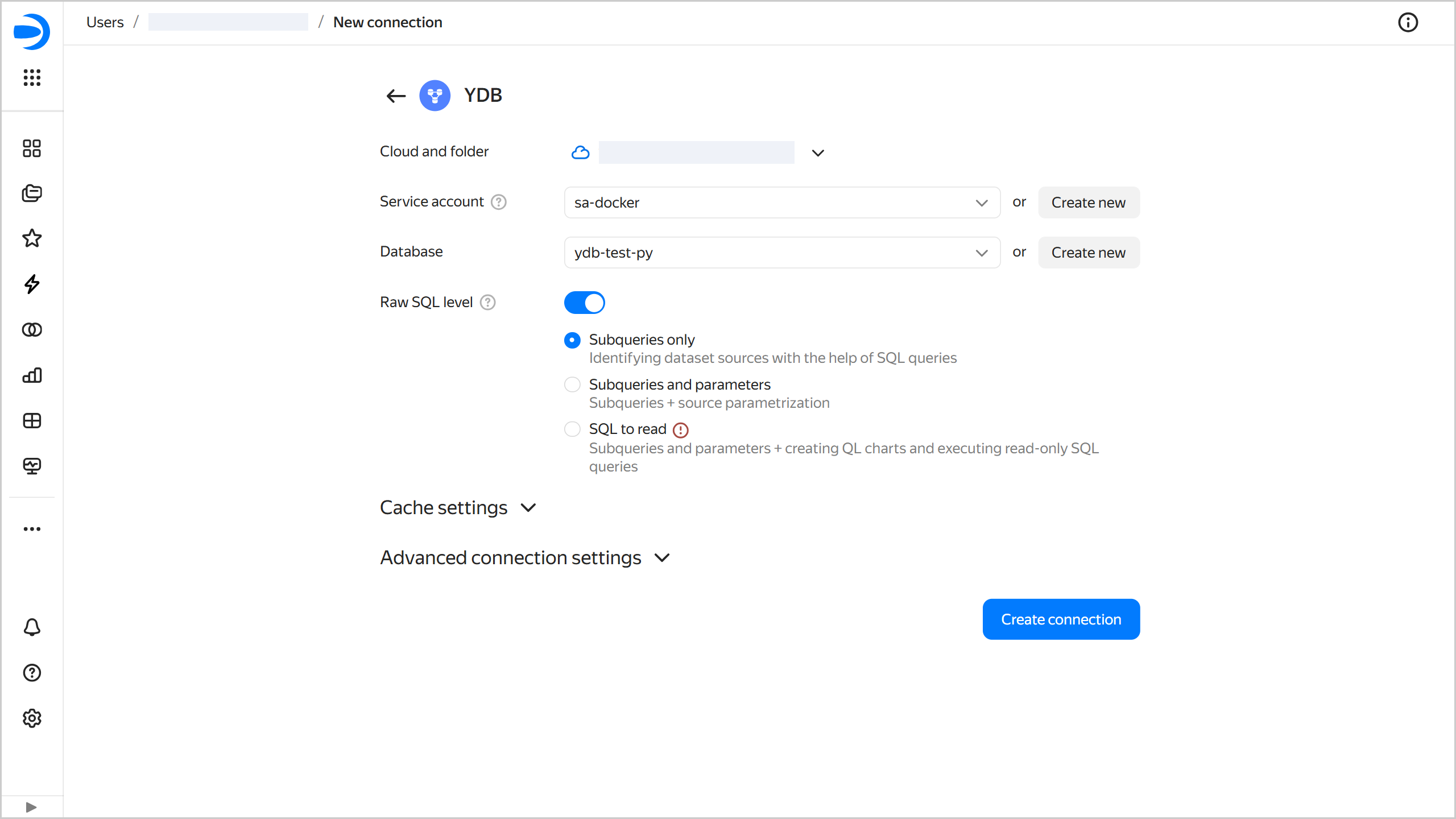Viewport: 1456px width, 819px height.
Task: Open the Service account dropdown sa-docker
Action: [x=782, y=202]
